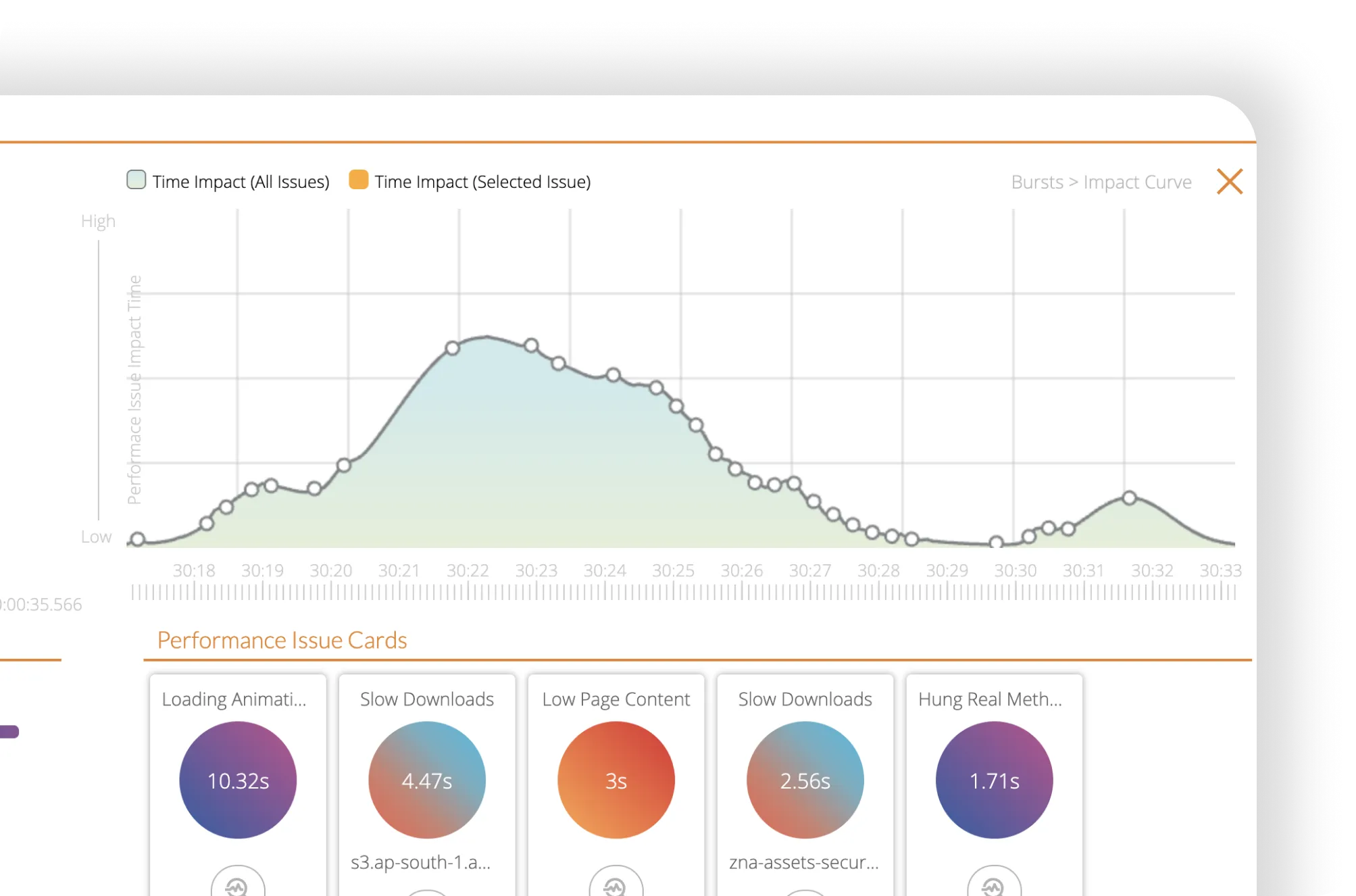Open the zna-assets-secur Slow Downloads card

(804, 862)
